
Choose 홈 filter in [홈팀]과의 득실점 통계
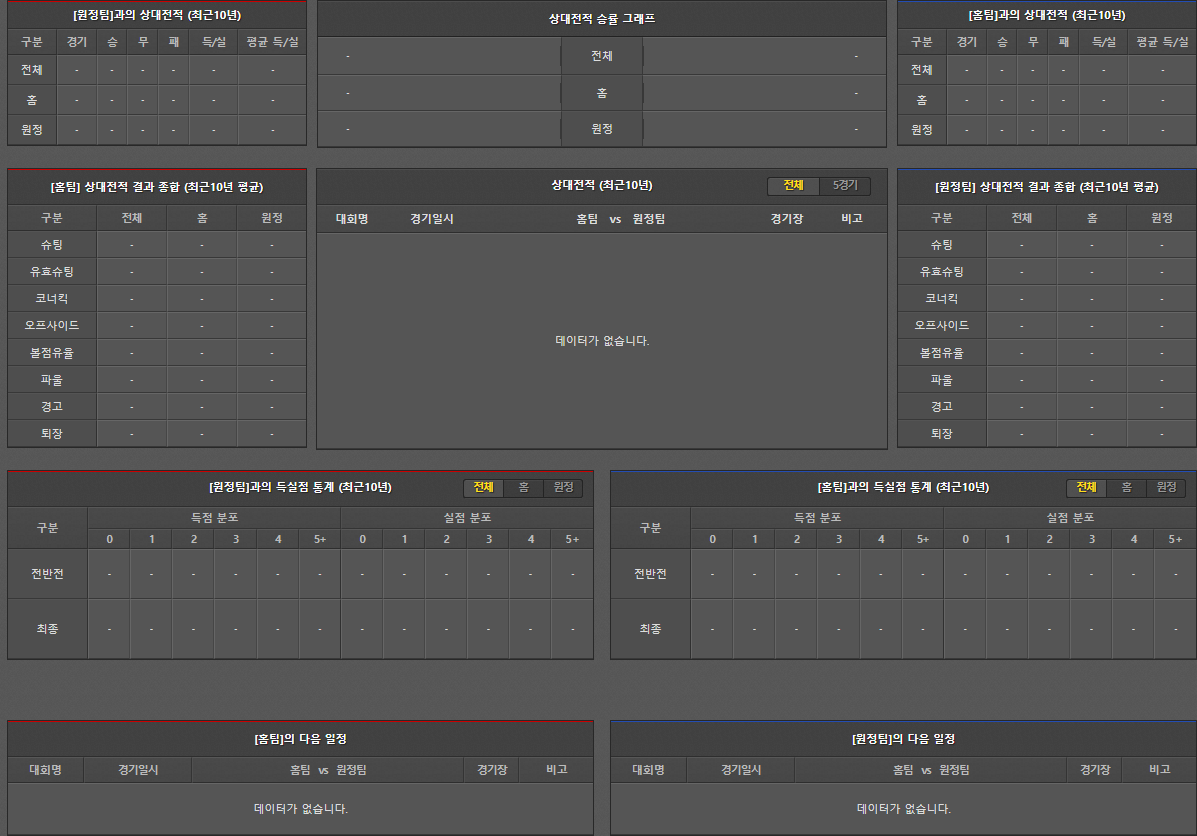tap(1126, 487)
